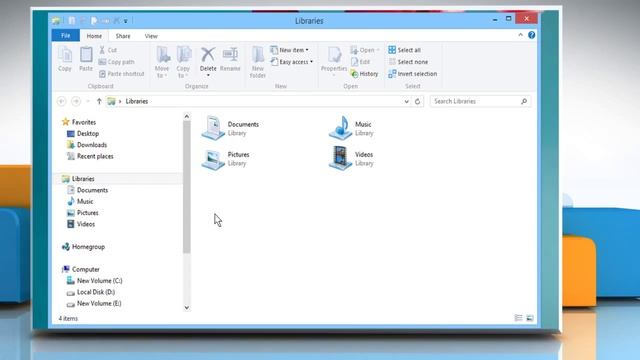
Task: Select Pictures in navigation pane tree
Action: click(x=83, y=213)
